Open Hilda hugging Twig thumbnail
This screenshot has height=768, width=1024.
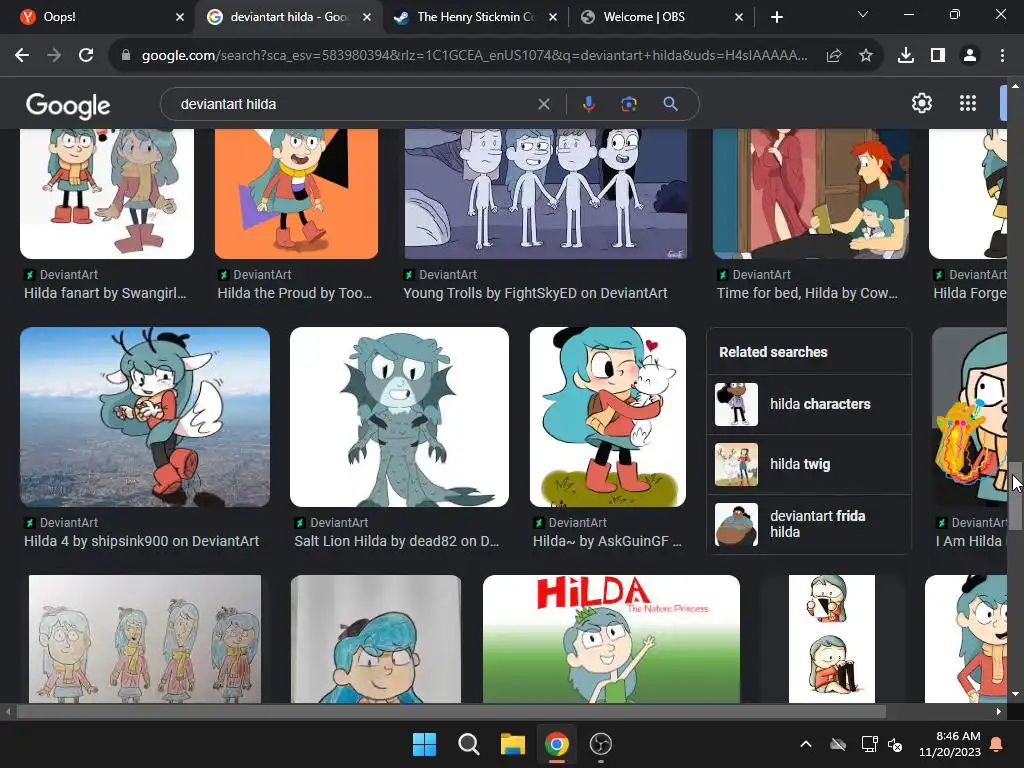tap(608, 417)
